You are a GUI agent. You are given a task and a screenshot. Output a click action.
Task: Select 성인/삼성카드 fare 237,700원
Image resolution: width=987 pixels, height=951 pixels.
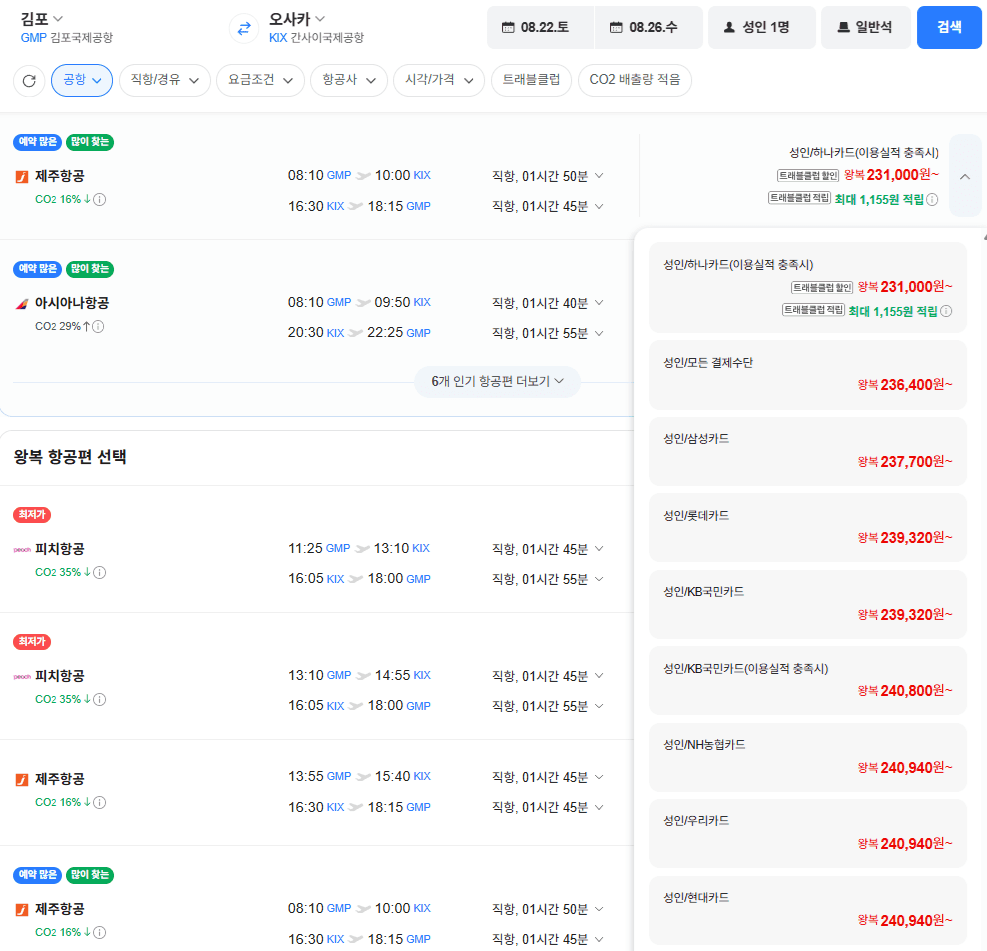point(808,451)
